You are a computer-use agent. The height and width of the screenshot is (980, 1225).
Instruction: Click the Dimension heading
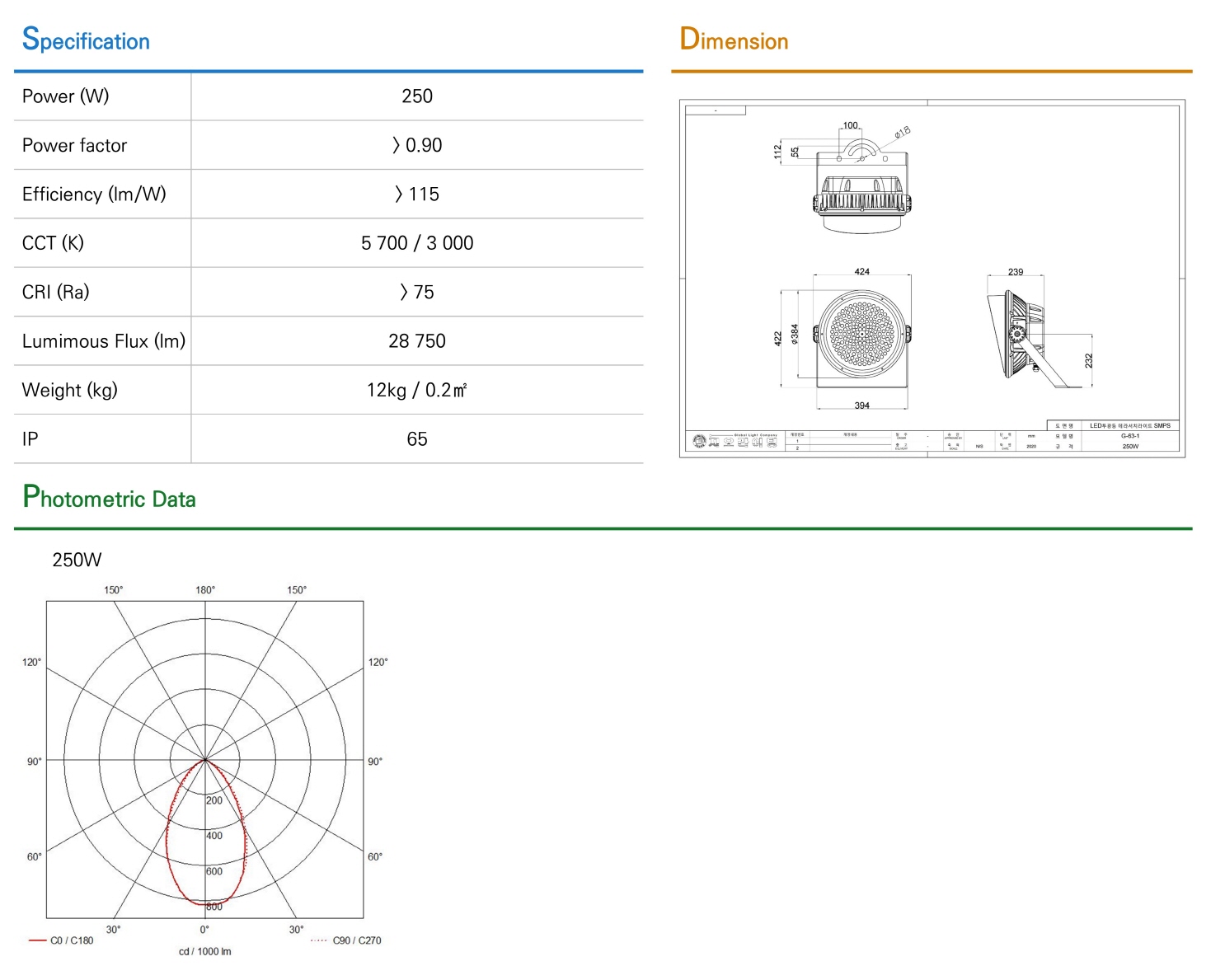pos(734,40)
